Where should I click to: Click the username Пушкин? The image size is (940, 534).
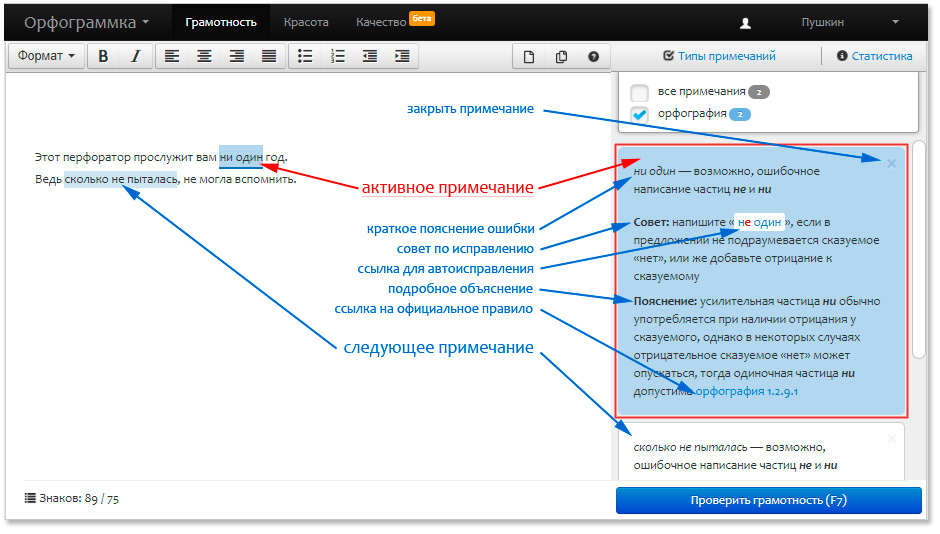[822, 22]
